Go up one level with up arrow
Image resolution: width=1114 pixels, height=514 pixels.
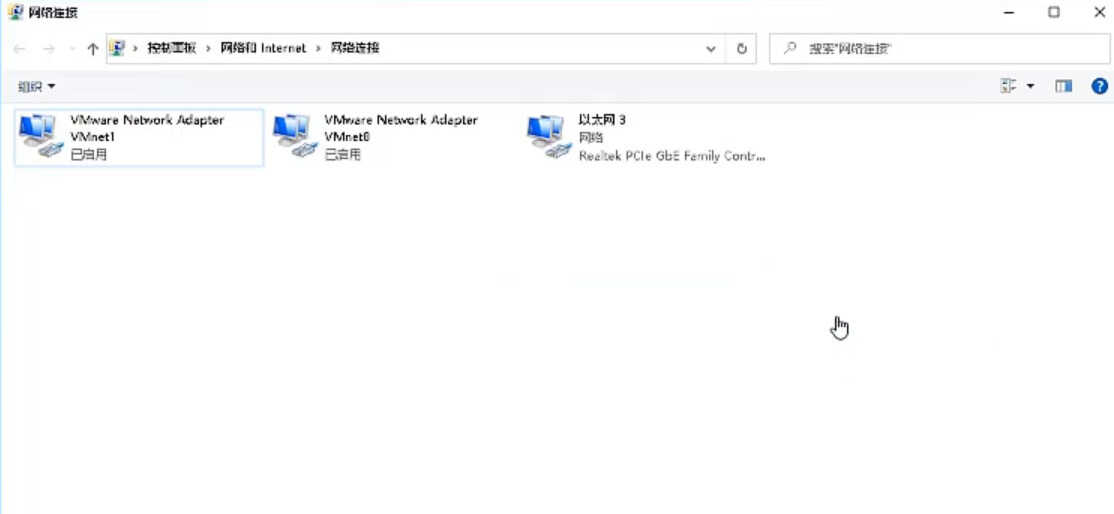92,48
